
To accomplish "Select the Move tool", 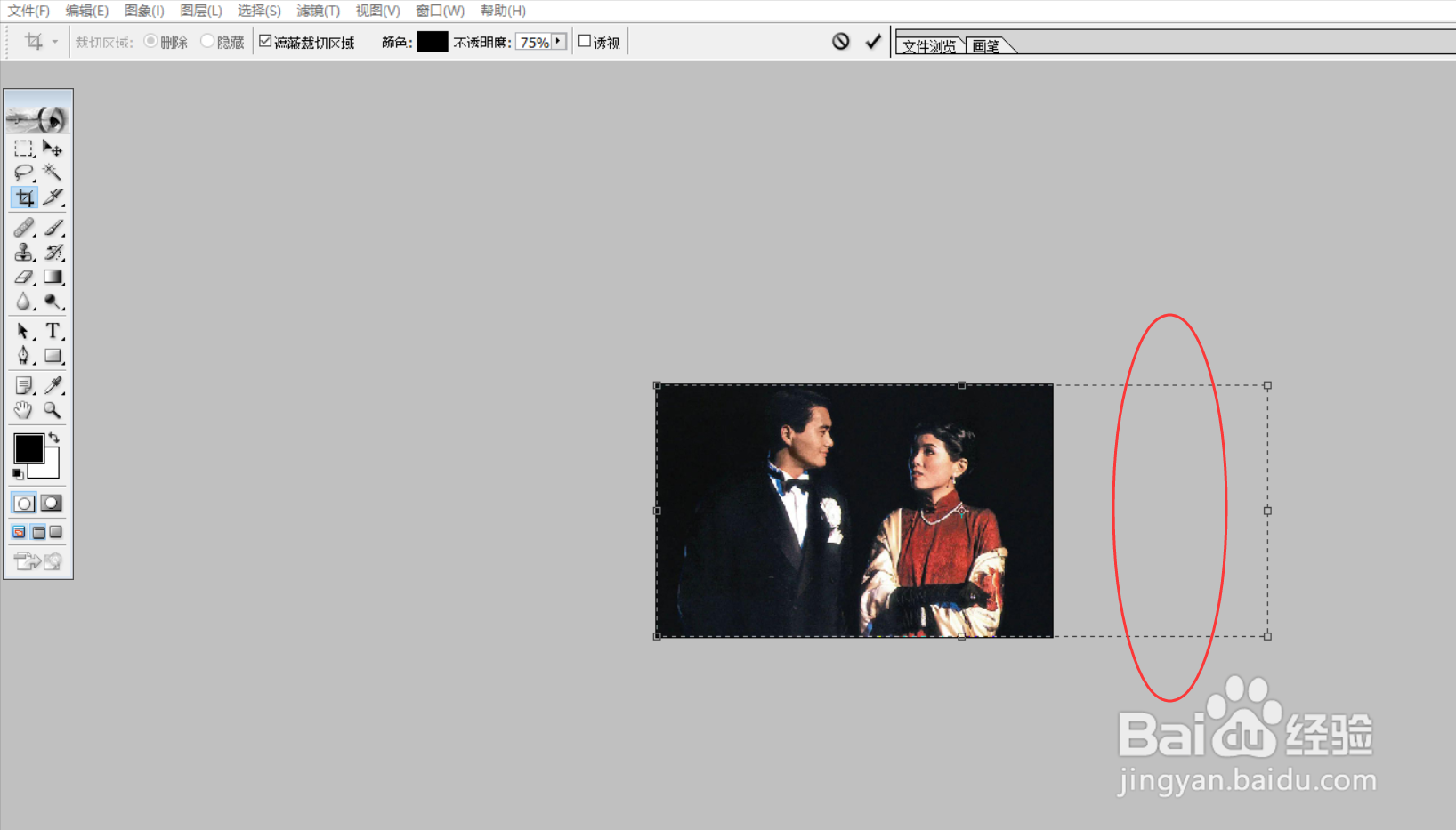I will (x=53, y=149).
